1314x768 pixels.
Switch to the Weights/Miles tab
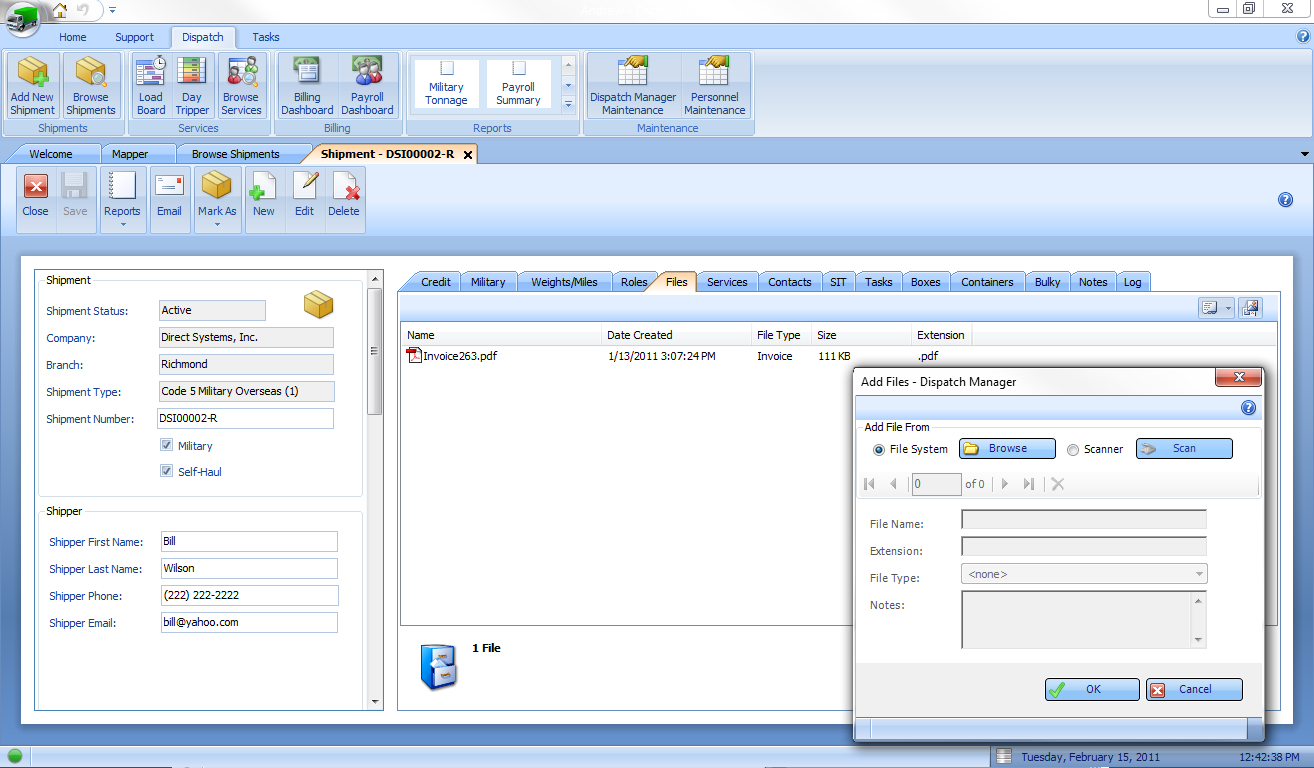pyautogui.click(x=564, y=282)
